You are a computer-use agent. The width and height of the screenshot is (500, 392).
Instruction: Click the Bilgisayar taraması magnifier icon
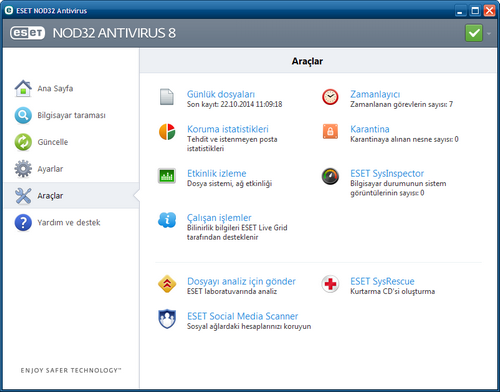point(23,115)
